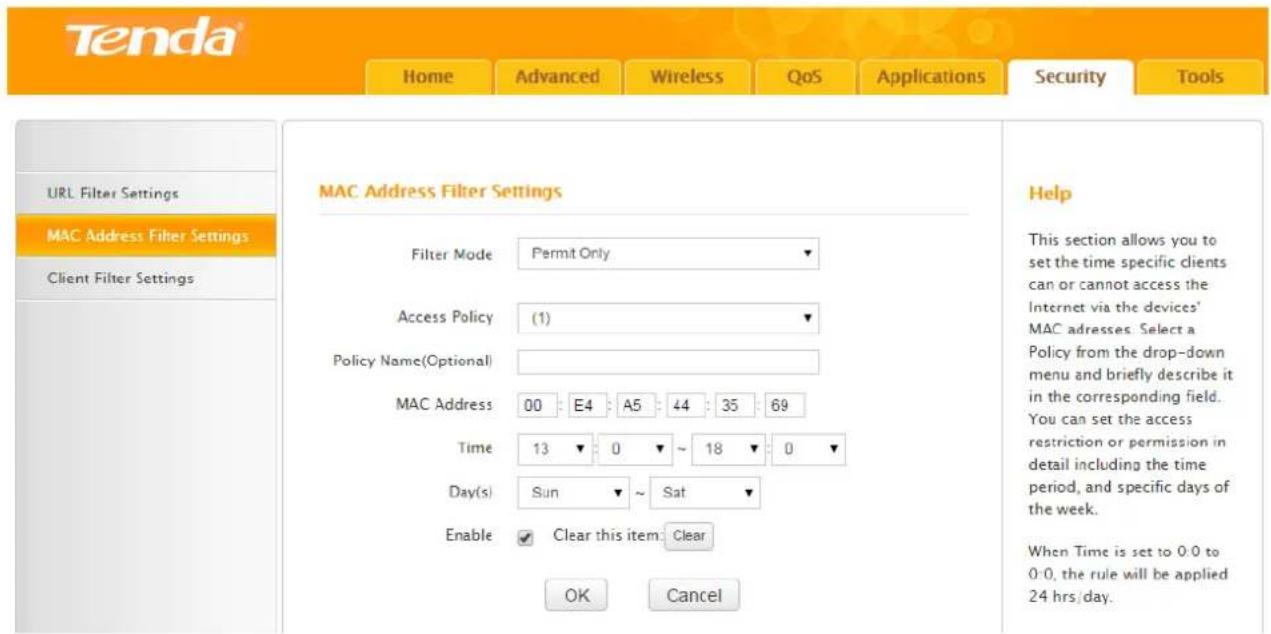
Task: Open the start hour dropdown showing 13
Action: [555, 449]
